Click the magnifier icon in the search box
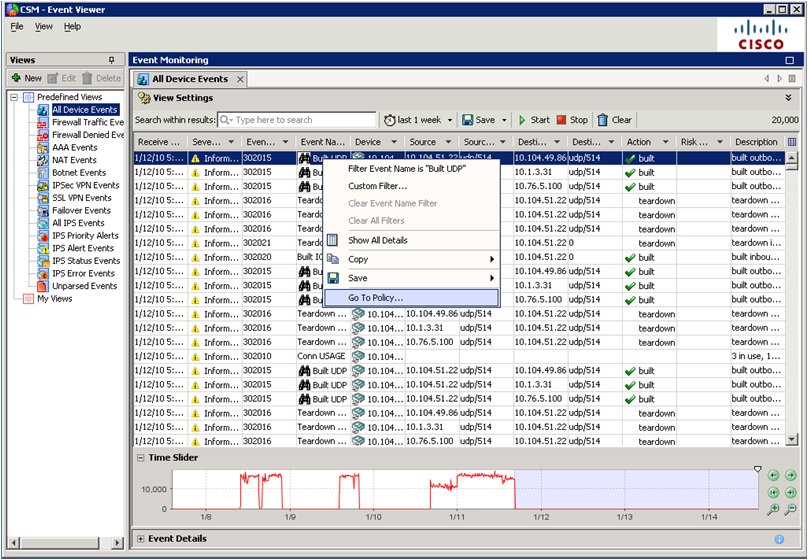 pyautogui.click(x=226, y=120)
